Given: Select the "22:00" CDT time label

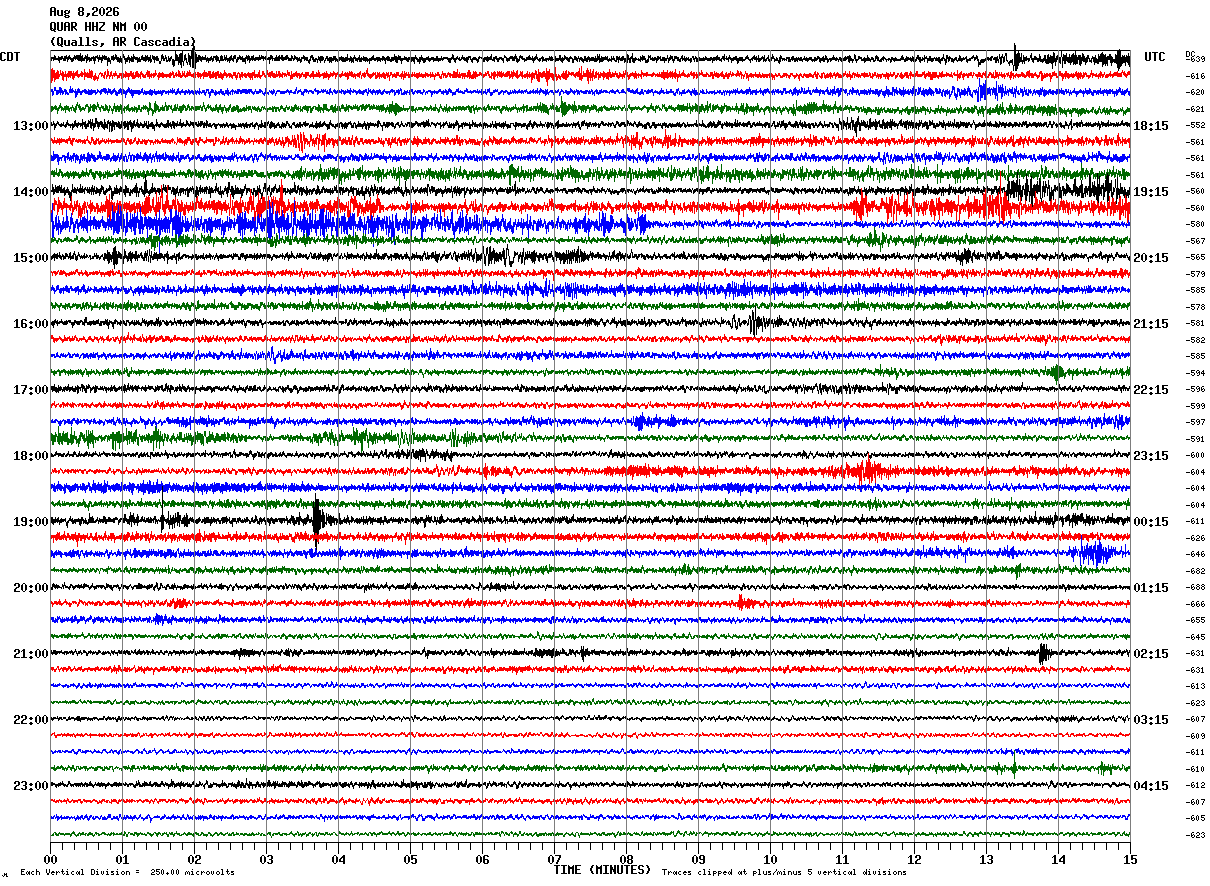Looking at the screenshot, I should 31,720.
